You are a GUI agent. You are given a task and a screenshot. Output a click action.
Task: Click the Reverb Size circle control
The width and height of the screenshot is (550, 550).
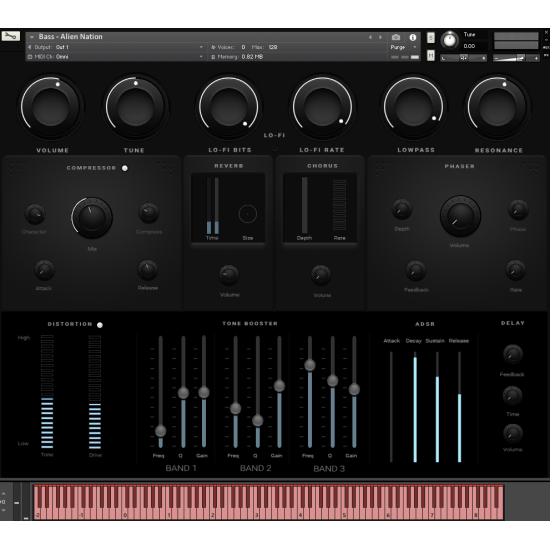[x=248, y=214]
